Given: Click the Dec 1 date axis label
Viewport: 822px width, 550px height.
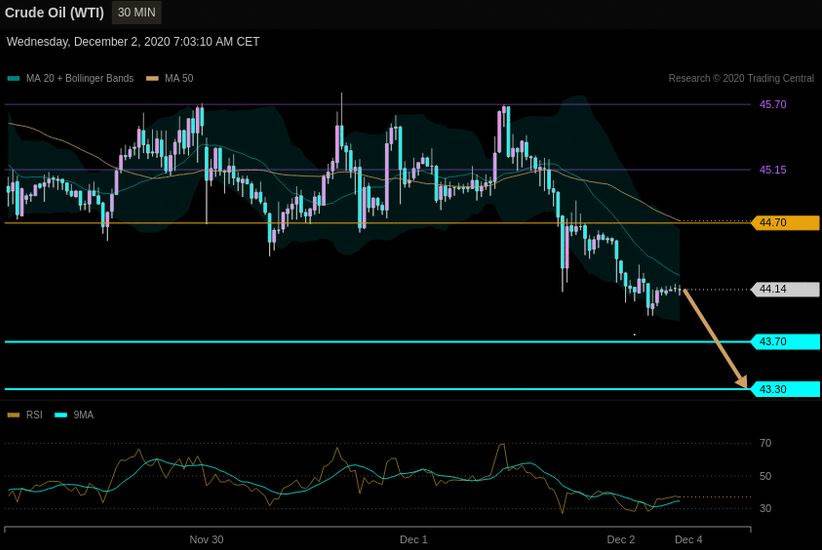Looking at the screenshot, I should coord(413,540).
